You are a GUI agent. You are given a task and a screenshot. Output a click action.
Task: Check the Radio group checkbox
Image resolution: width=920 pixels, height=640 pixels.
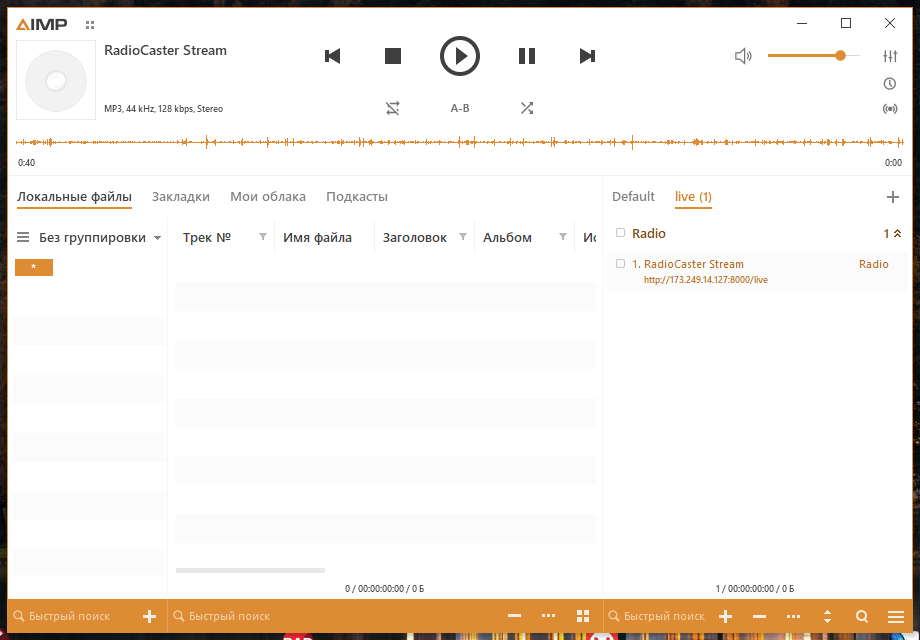point(620,233)
